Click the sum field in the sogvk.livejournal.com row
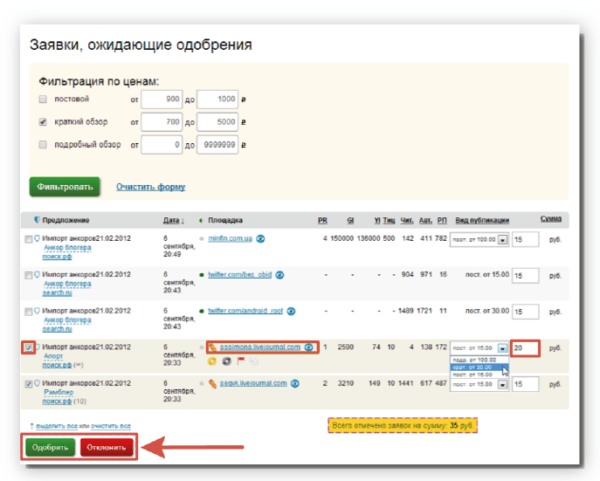The image size is (600, 481). [x=525, y=384]
